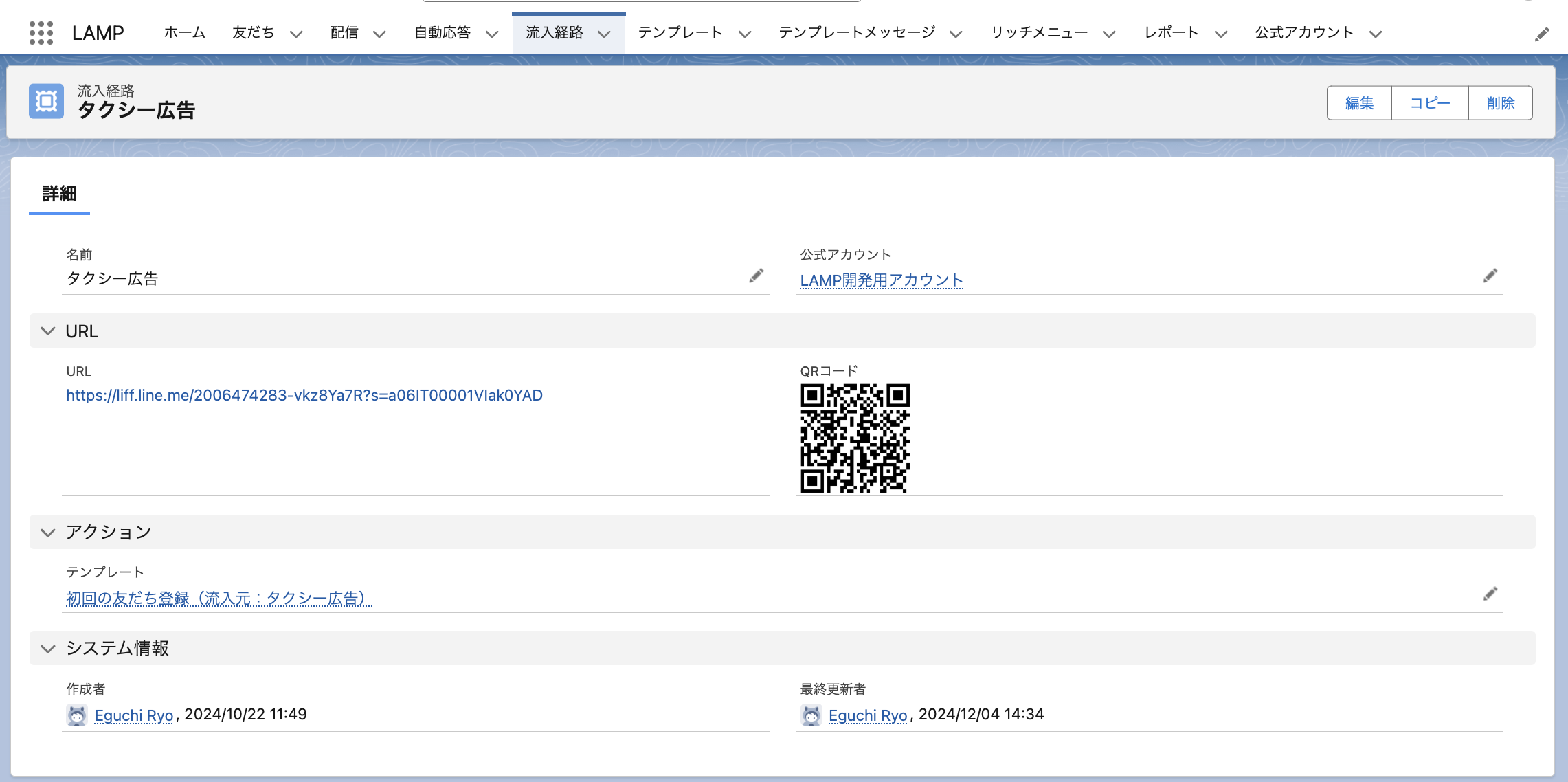Screen dimensions: 1568x782
Task: Collapse the システム情報 section
Action: [x=48, y=649]
